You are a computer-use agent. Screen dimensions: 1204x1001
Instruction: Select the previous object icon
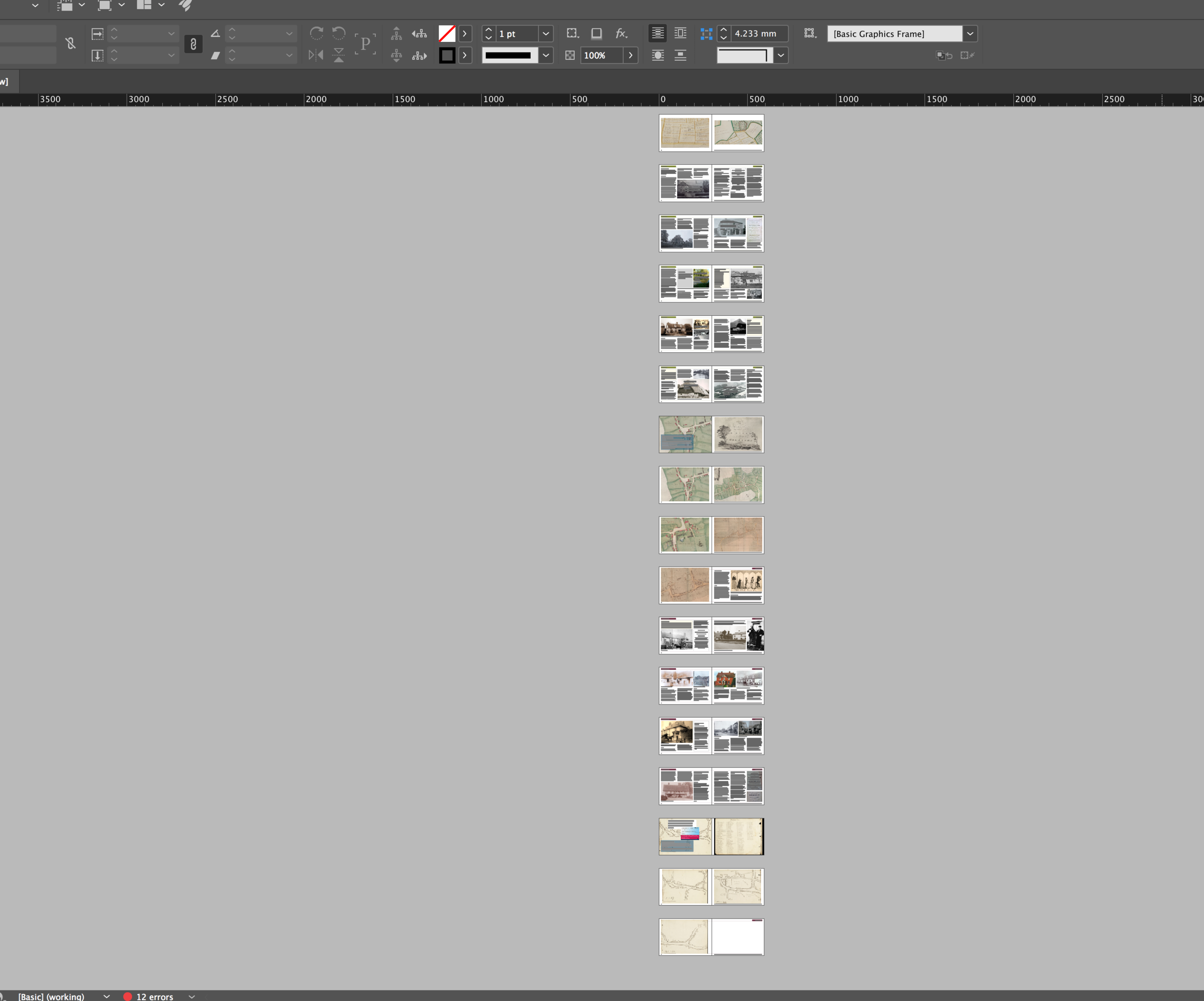(x=419, y=34)
